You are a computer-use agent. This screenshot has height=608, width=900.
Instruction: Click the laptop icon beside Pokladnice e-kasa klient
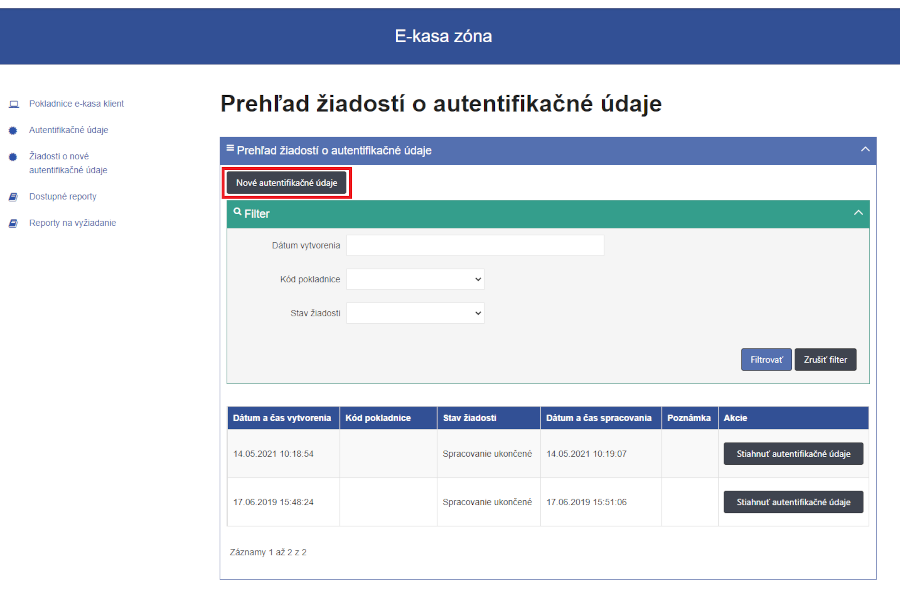coord(14,104)
